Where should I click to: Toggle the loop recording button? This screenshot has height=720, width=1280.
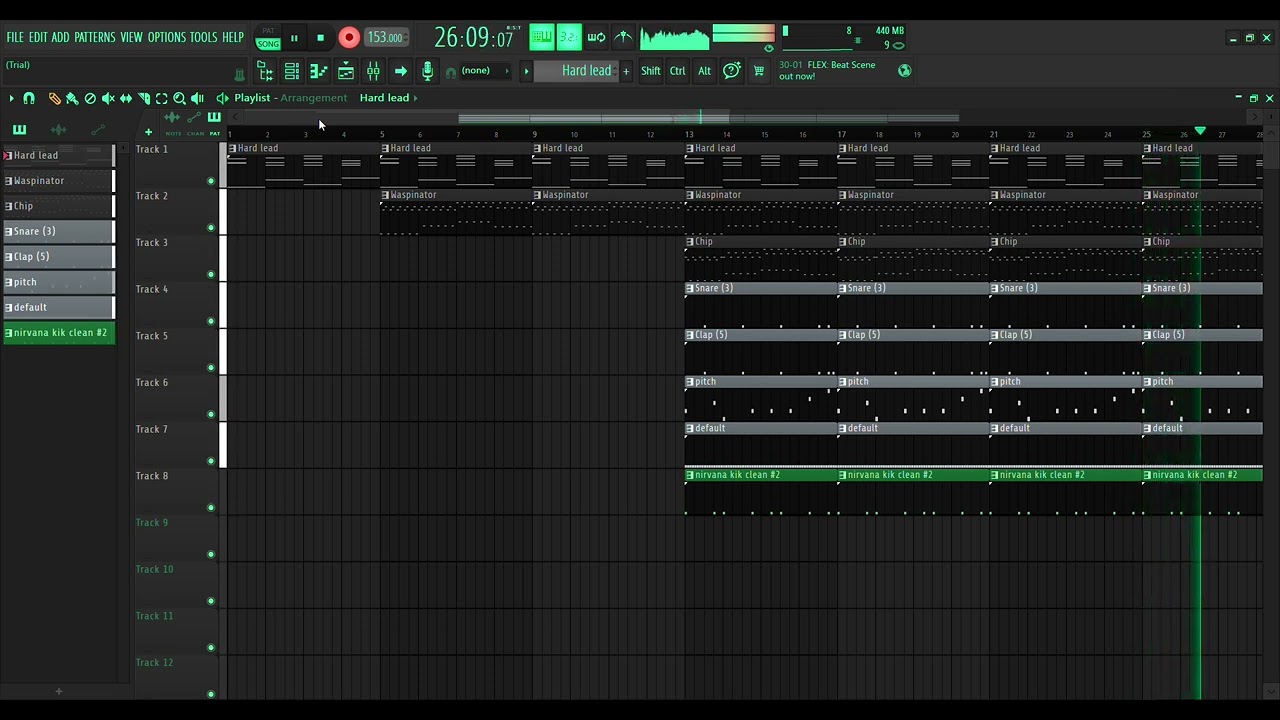(596, 38)
